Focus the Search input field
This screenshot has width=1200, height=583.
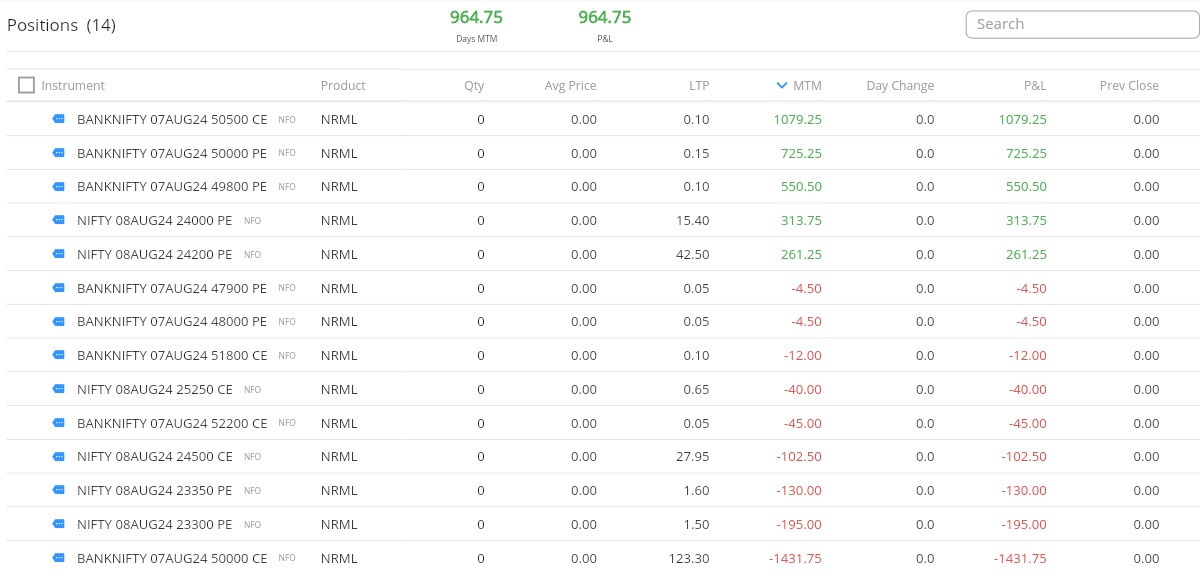[x=1082, y=24]
